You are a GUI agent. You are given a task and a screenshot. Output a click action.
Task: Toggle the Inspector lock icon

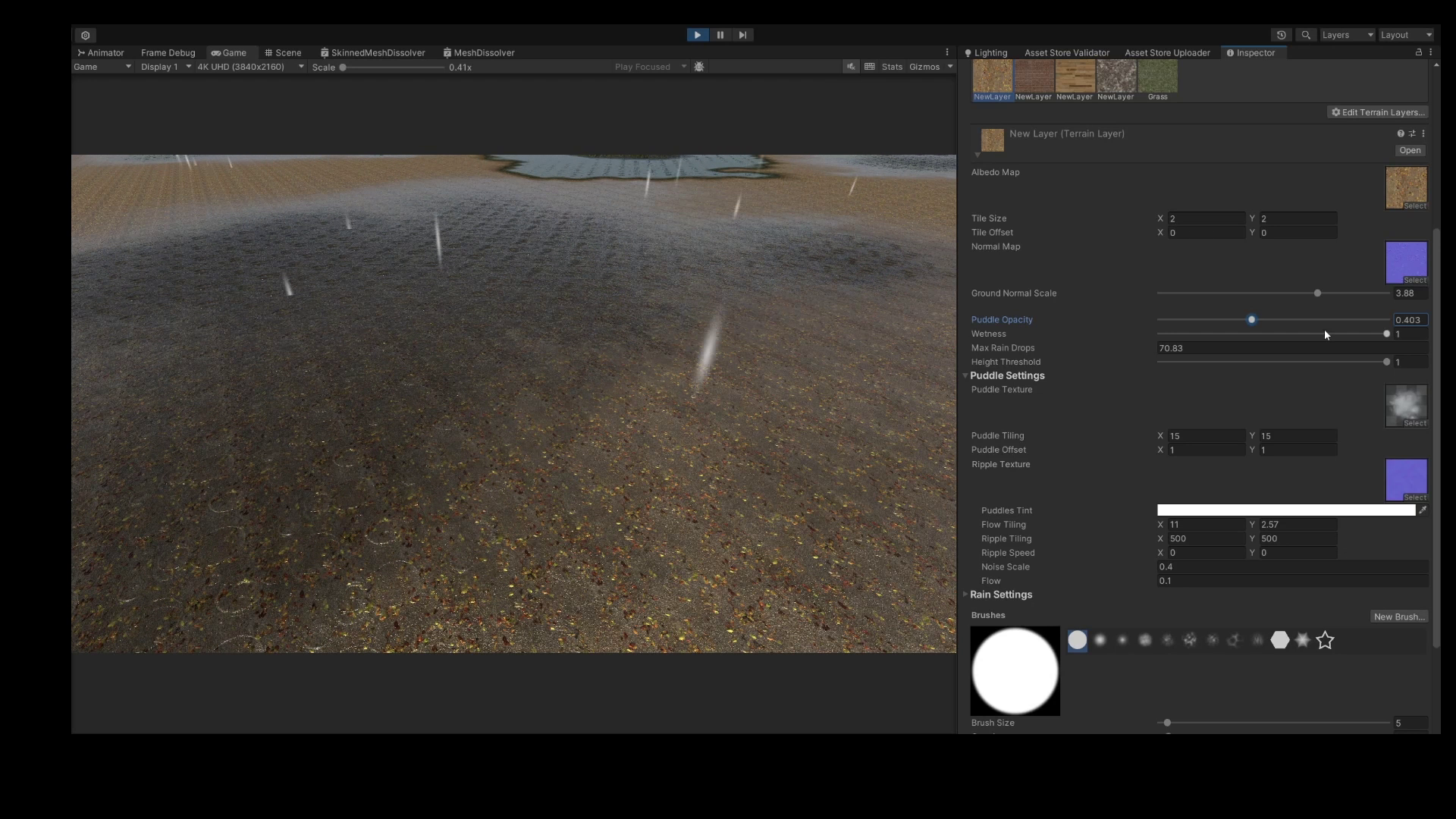(1418, 52)
